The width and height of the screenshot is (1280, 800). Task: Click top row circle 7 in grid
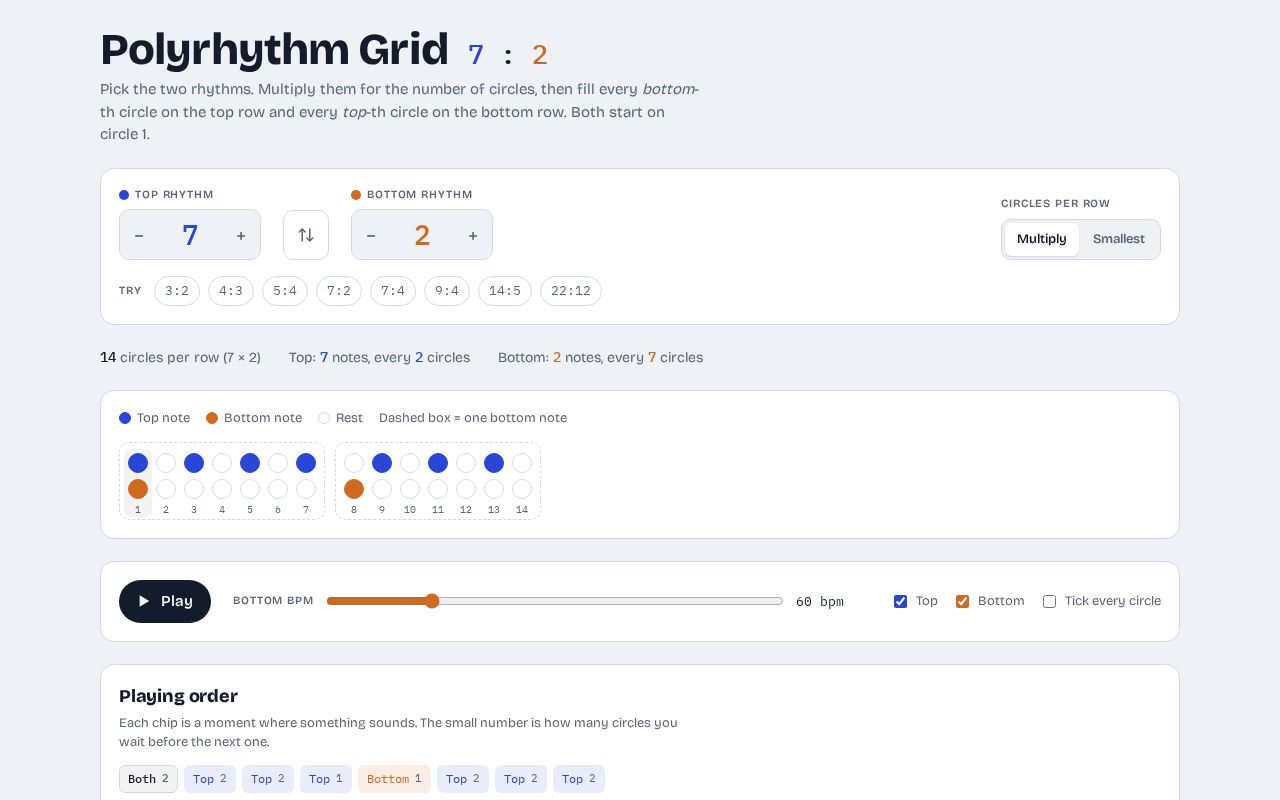306,463
